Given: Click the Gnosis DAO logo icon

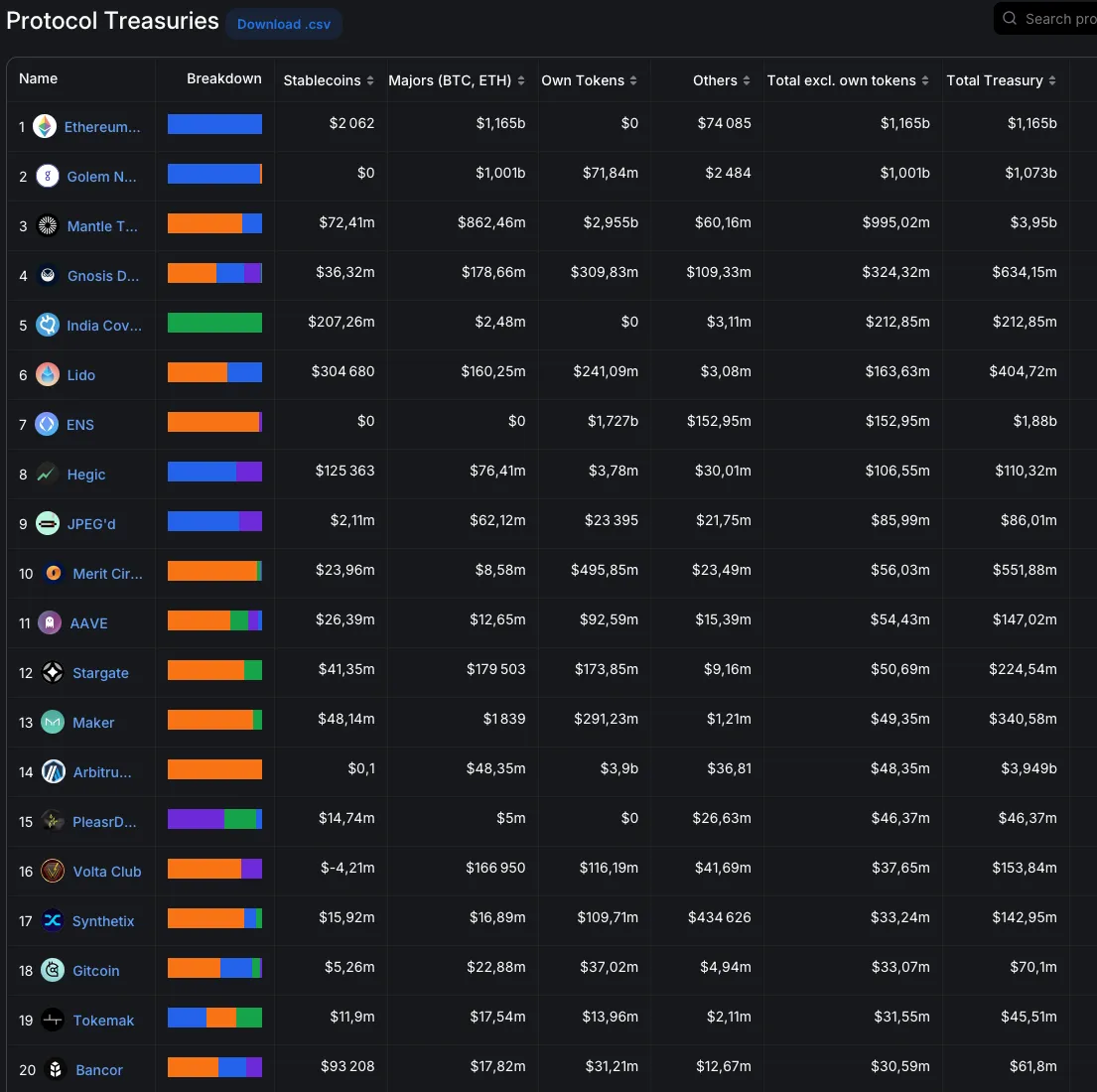Looking at the screenshot, I should [48, 276].
